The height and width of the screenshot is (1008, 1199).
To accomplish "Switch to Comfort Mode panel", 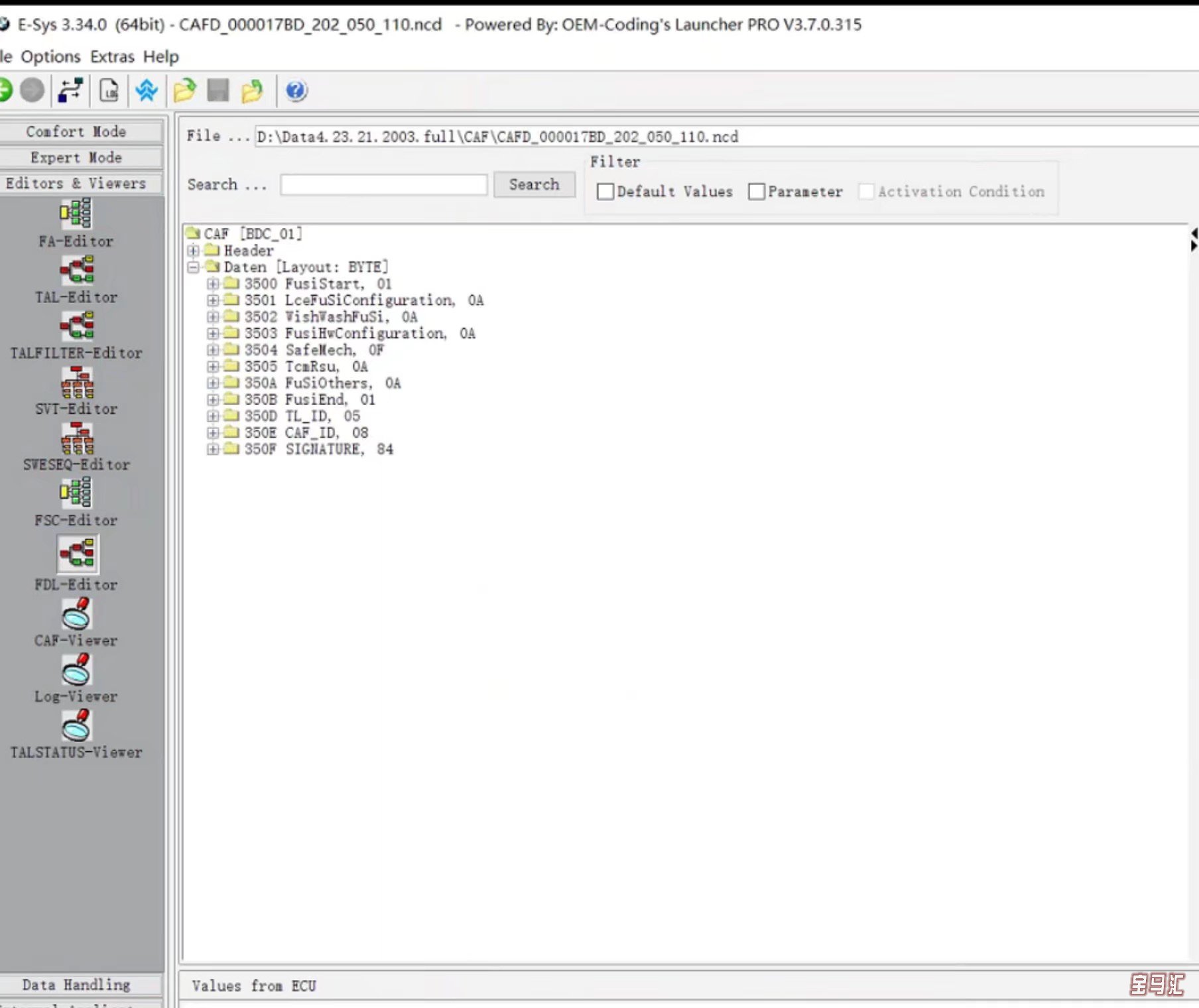I will click(x=81, y=131).
